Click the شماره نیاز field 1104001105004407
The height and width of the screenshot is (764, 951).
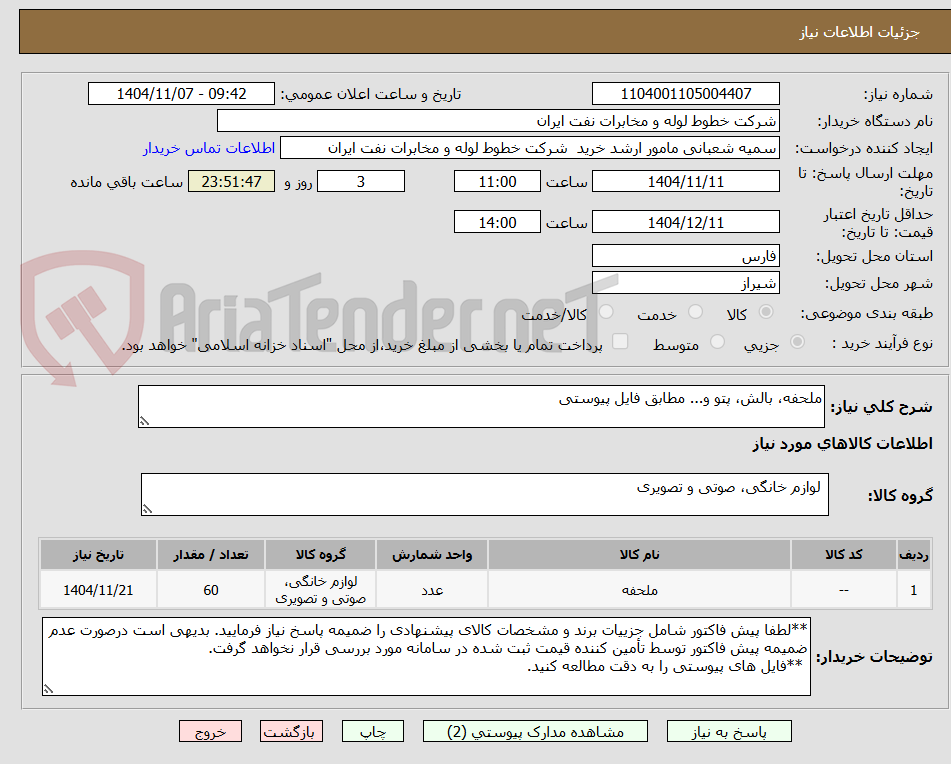coord(685,94)
